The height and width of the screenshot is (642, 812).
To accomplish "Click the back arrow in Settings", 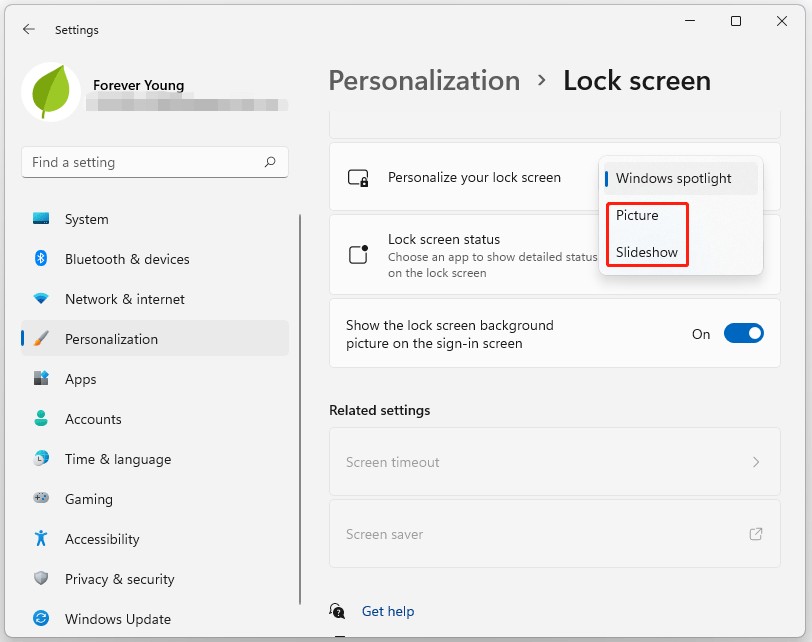I will [28, 30].
